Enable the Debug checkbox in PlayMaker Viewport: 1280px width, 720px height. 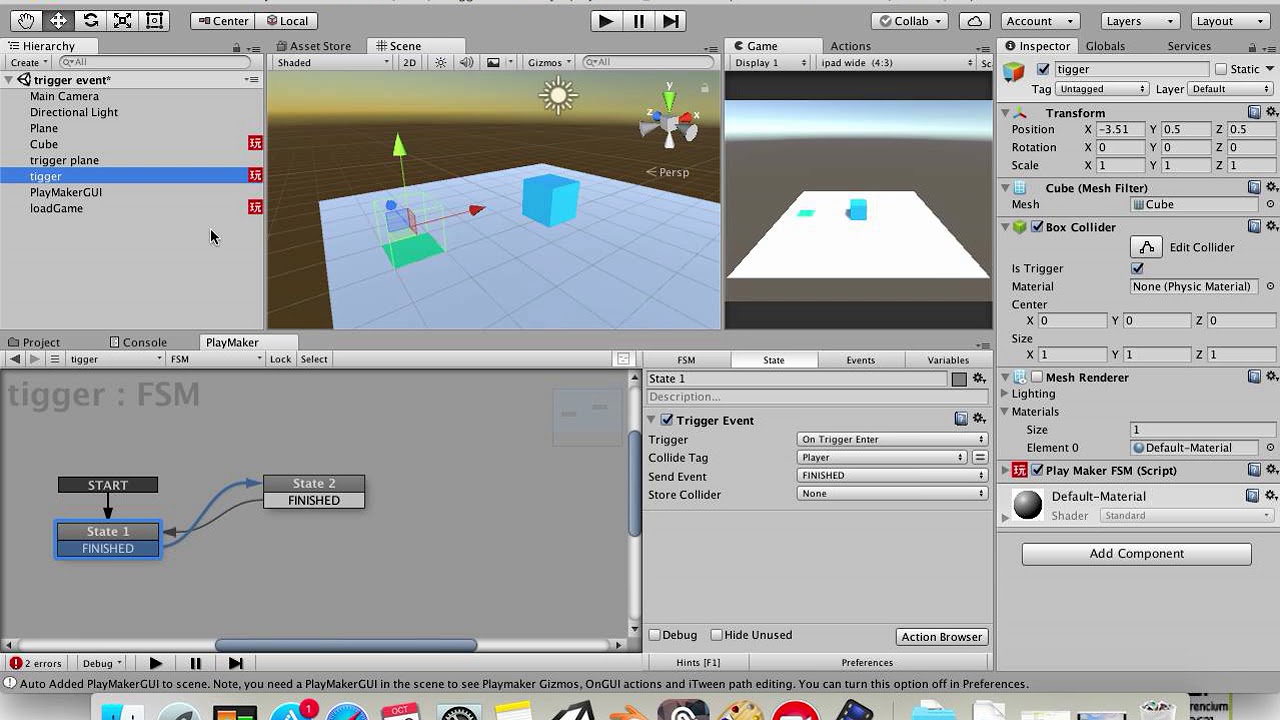[655, 635]
